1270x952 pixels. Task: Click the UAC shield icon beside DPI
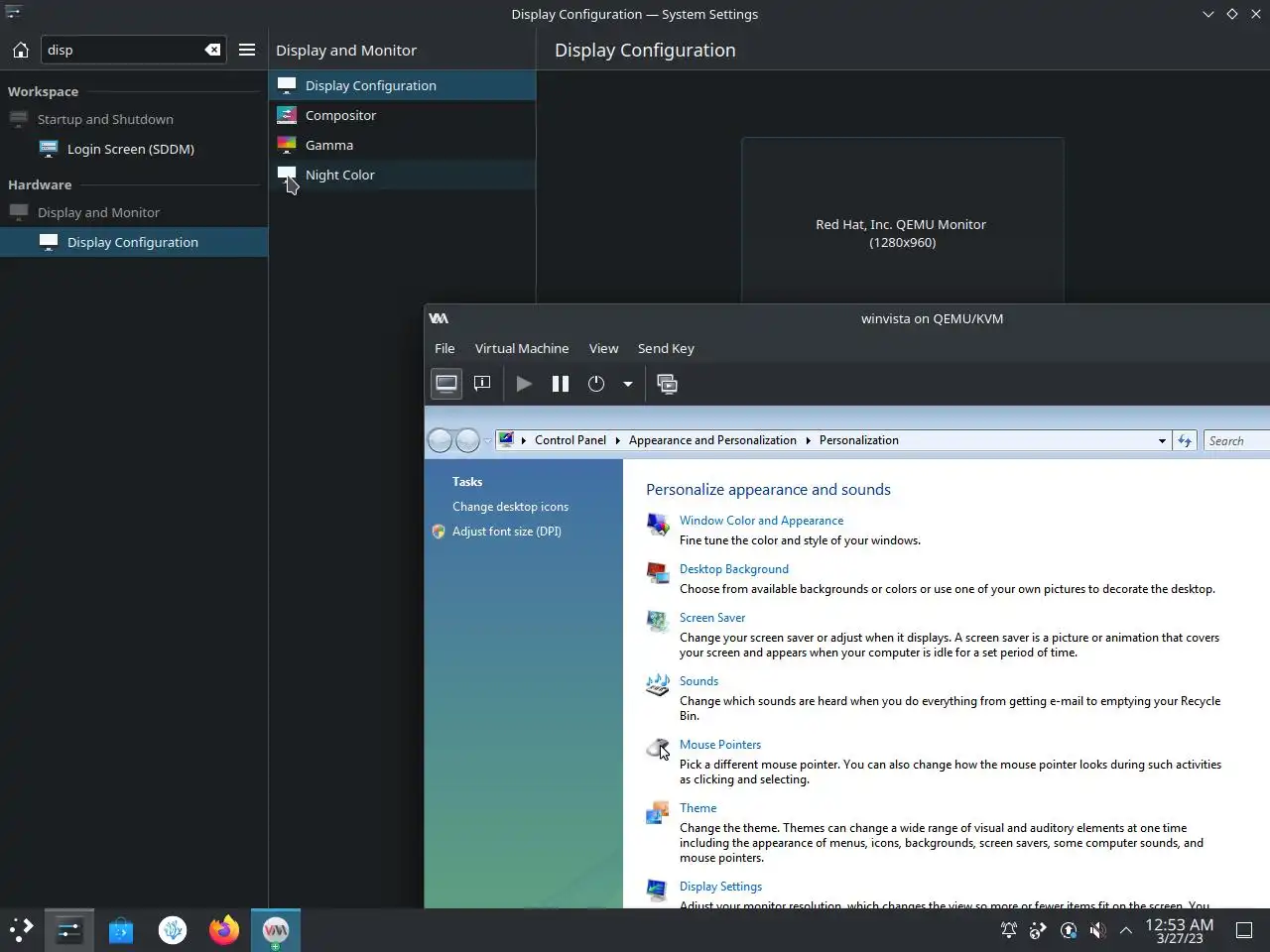[439, 532]
